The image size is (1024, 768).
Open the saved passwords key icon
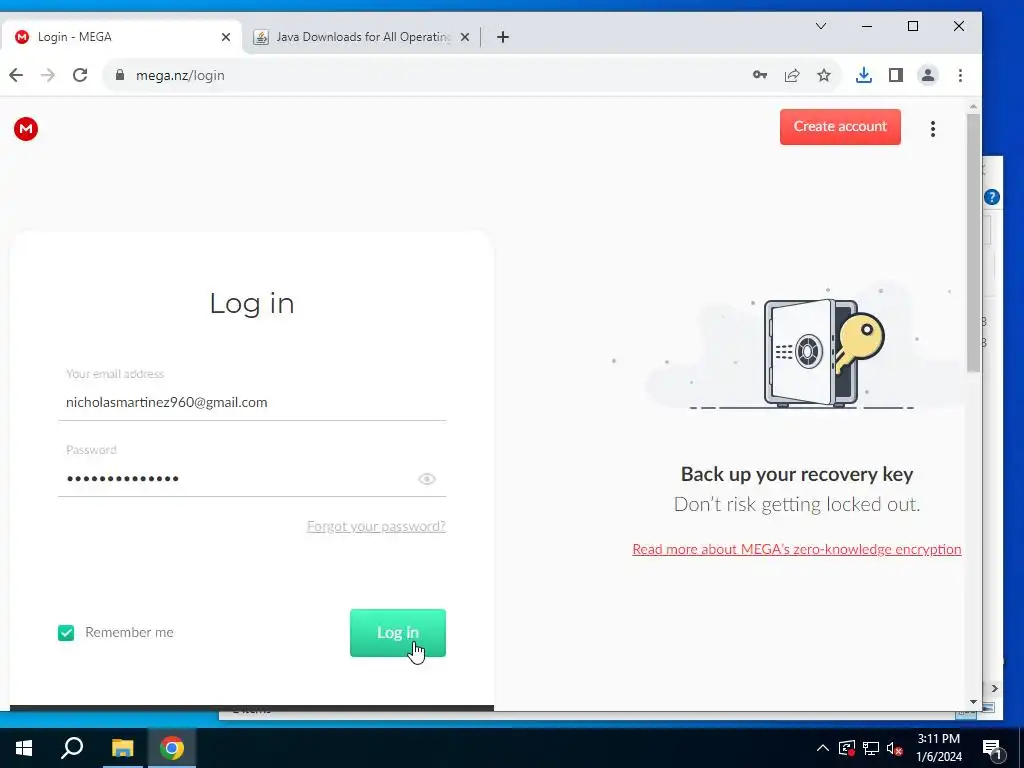tap(760, 75)
